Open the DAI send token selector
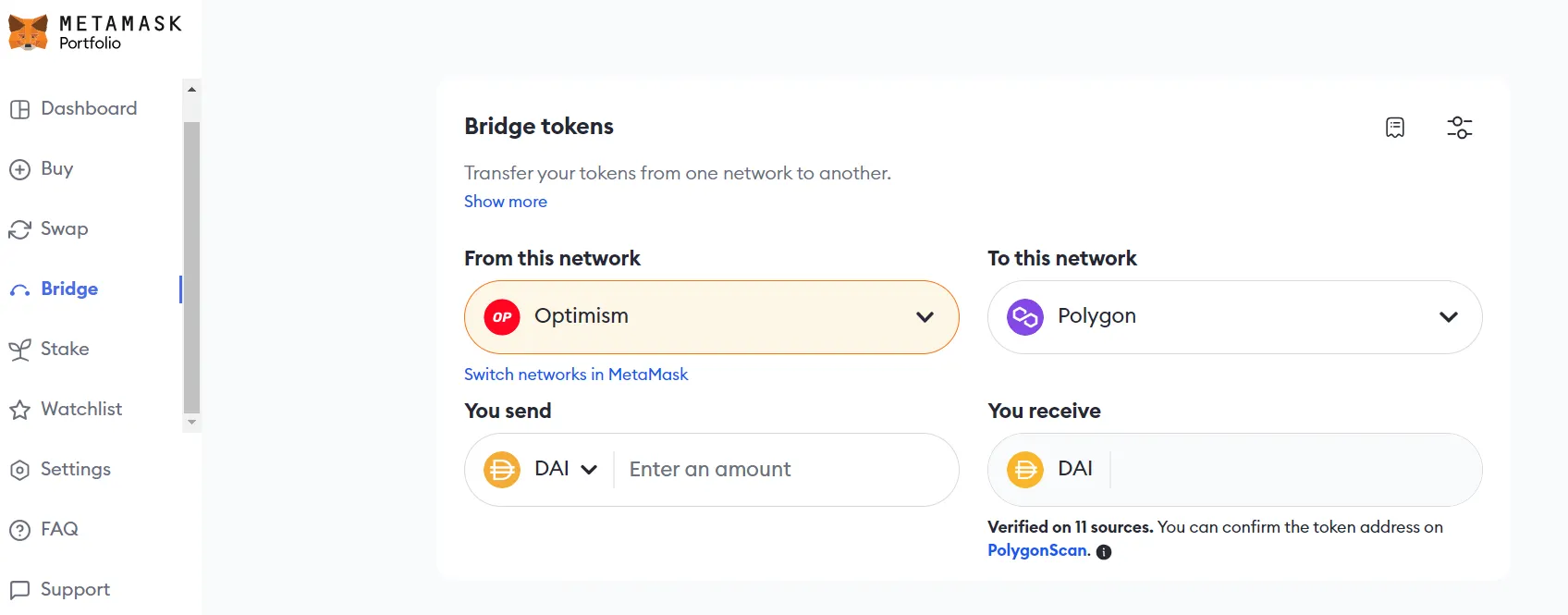1568x615 pixels. (565, 470)
